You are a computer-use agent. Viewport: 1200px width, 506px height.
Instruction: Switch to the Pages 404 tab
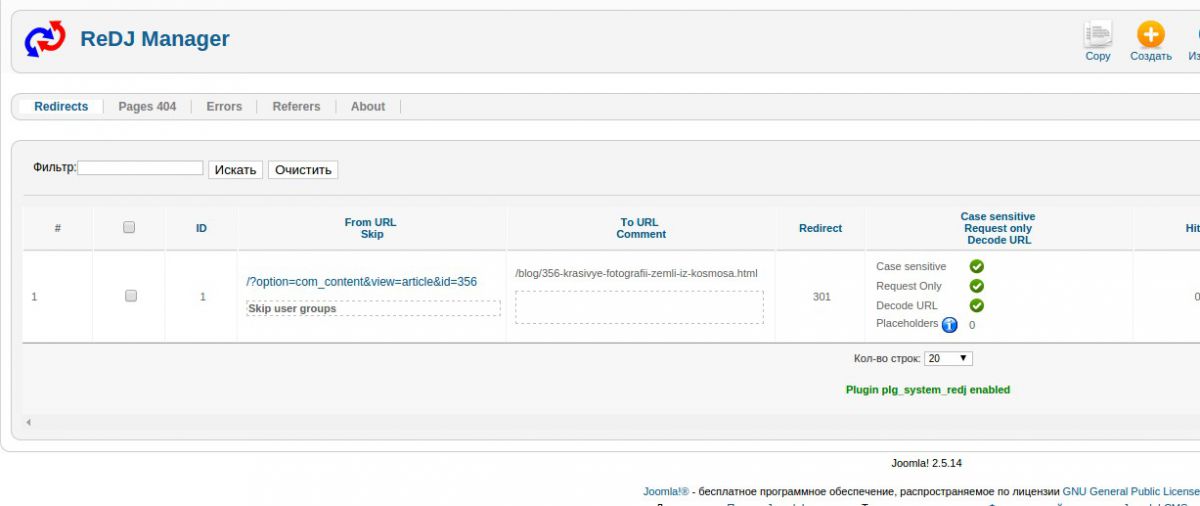147,106
